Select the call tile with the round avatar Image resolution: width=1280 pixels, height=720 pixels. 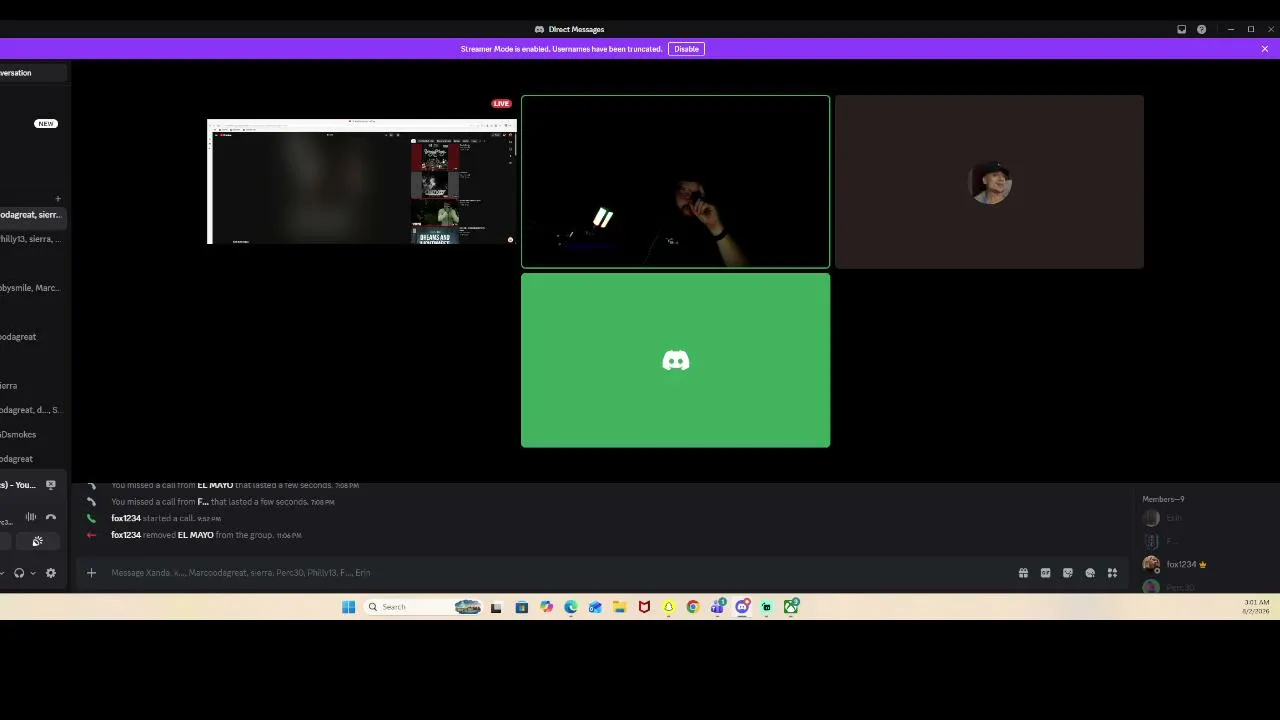[989, 182]
